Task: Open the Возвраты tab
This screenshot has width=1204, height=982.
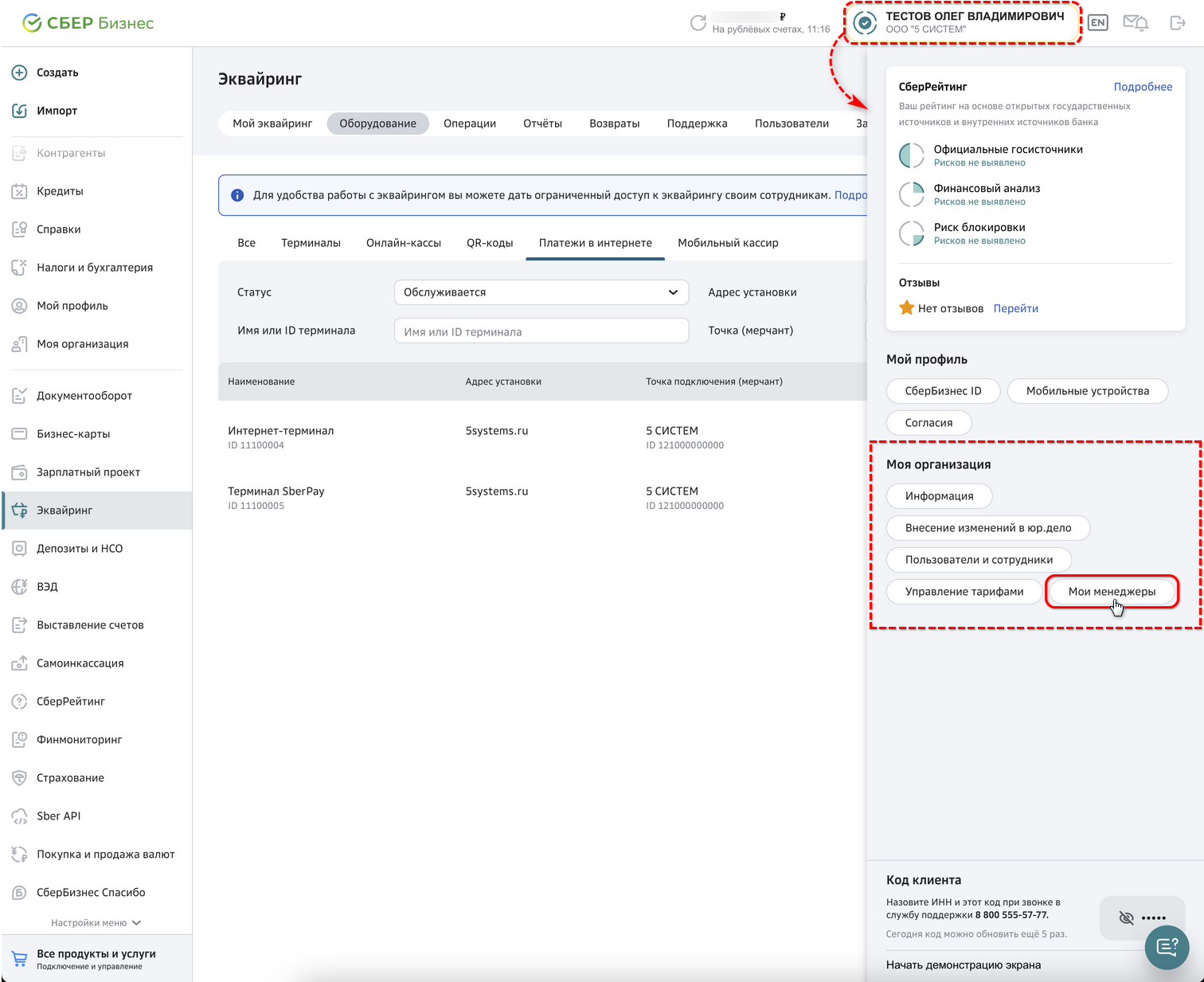Action: point(615,123)
